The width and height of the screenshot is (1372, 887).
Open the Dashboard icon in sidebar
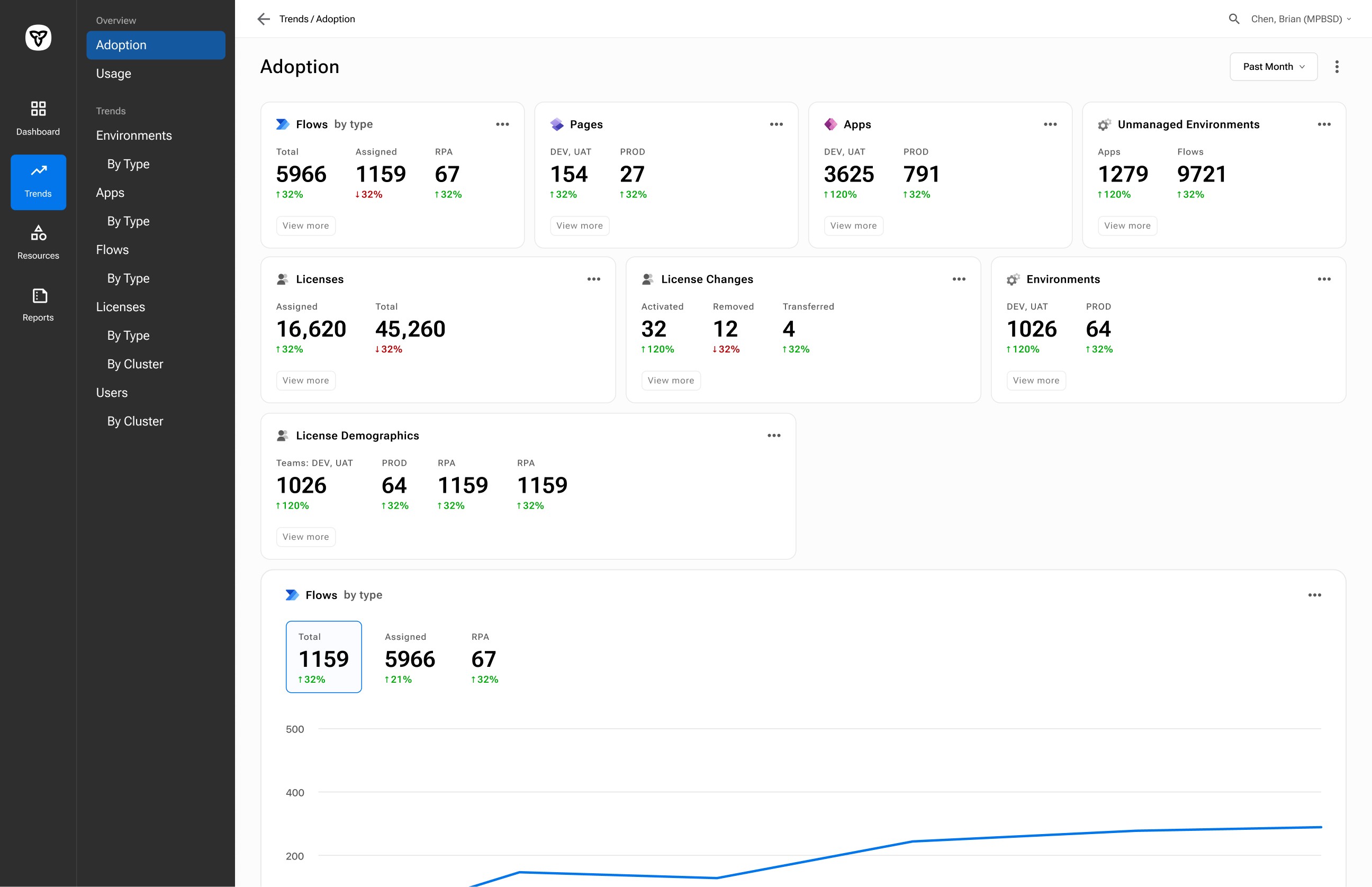pos(38,108)
